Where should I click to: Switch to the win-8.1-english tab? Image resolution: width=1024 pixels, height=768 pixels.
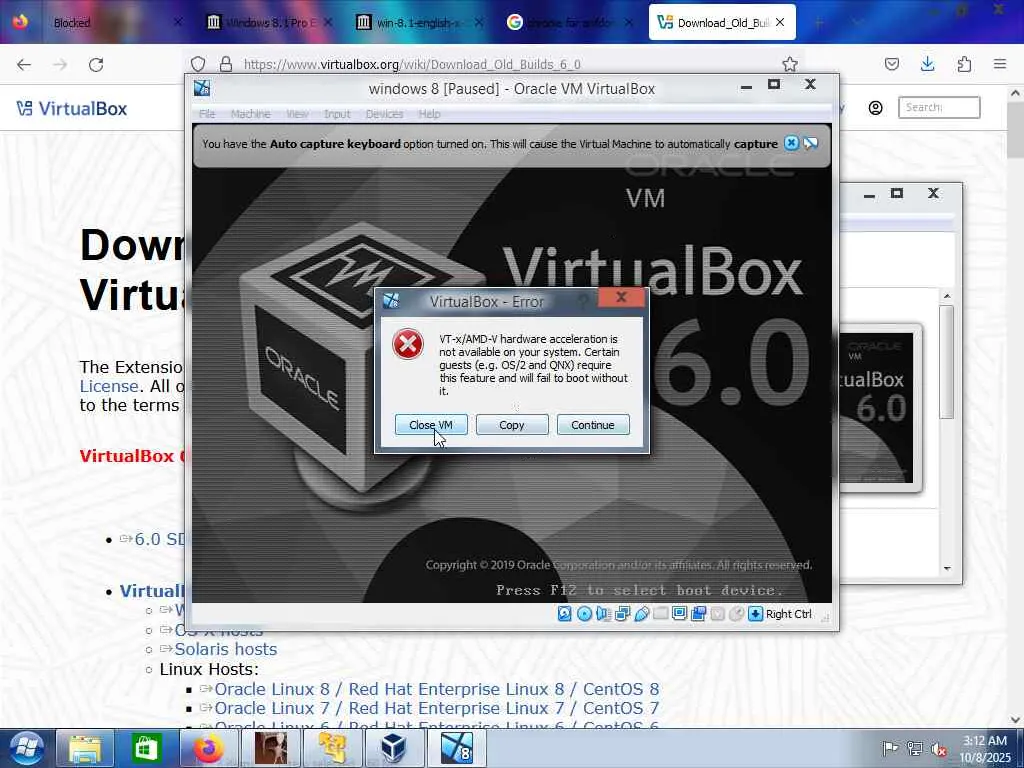point(418,23)
